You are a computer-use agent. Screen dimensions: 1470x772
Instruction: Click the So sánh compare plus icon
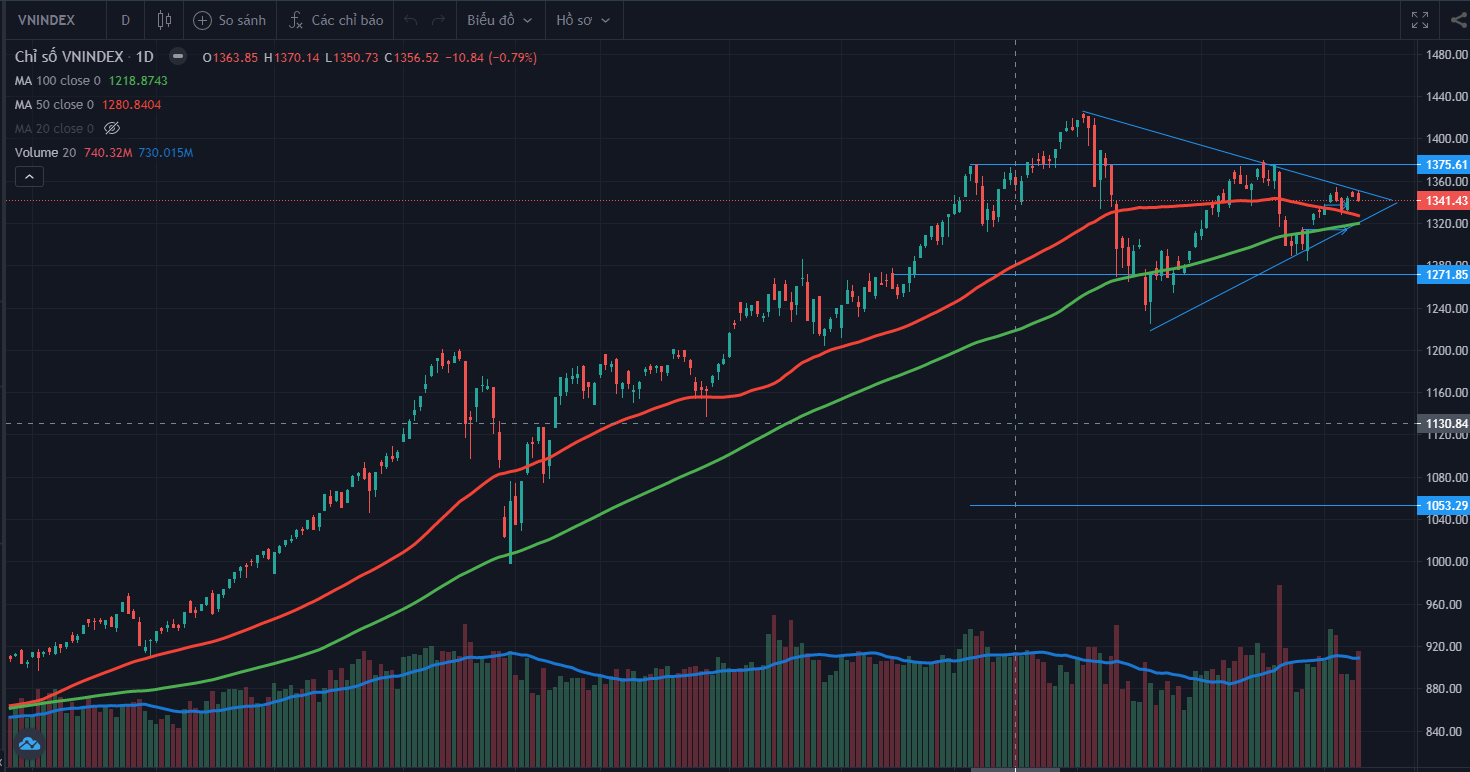coord(203,20)
